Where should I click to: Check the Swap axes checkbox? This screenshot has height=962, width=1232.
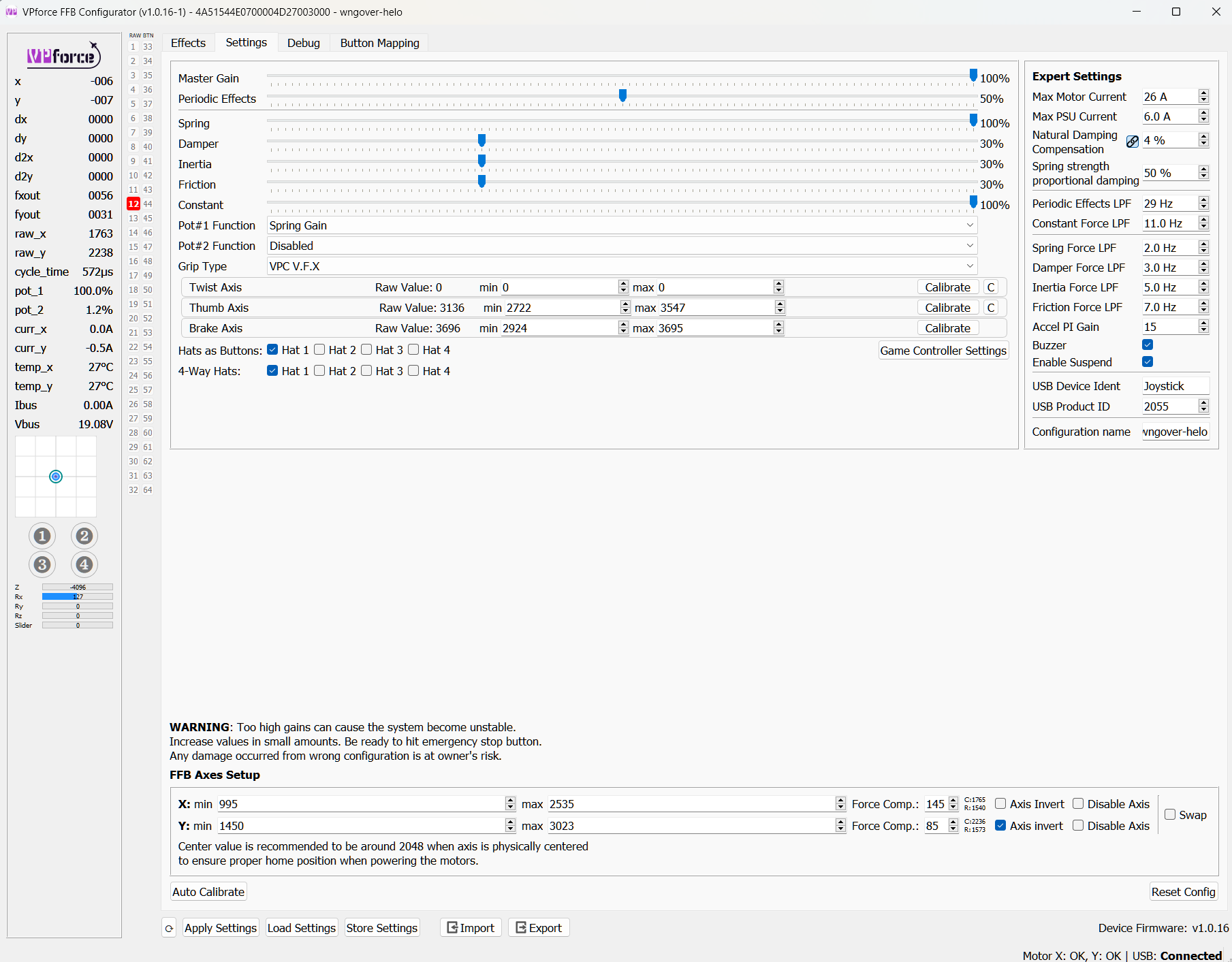coord(1170,815)
